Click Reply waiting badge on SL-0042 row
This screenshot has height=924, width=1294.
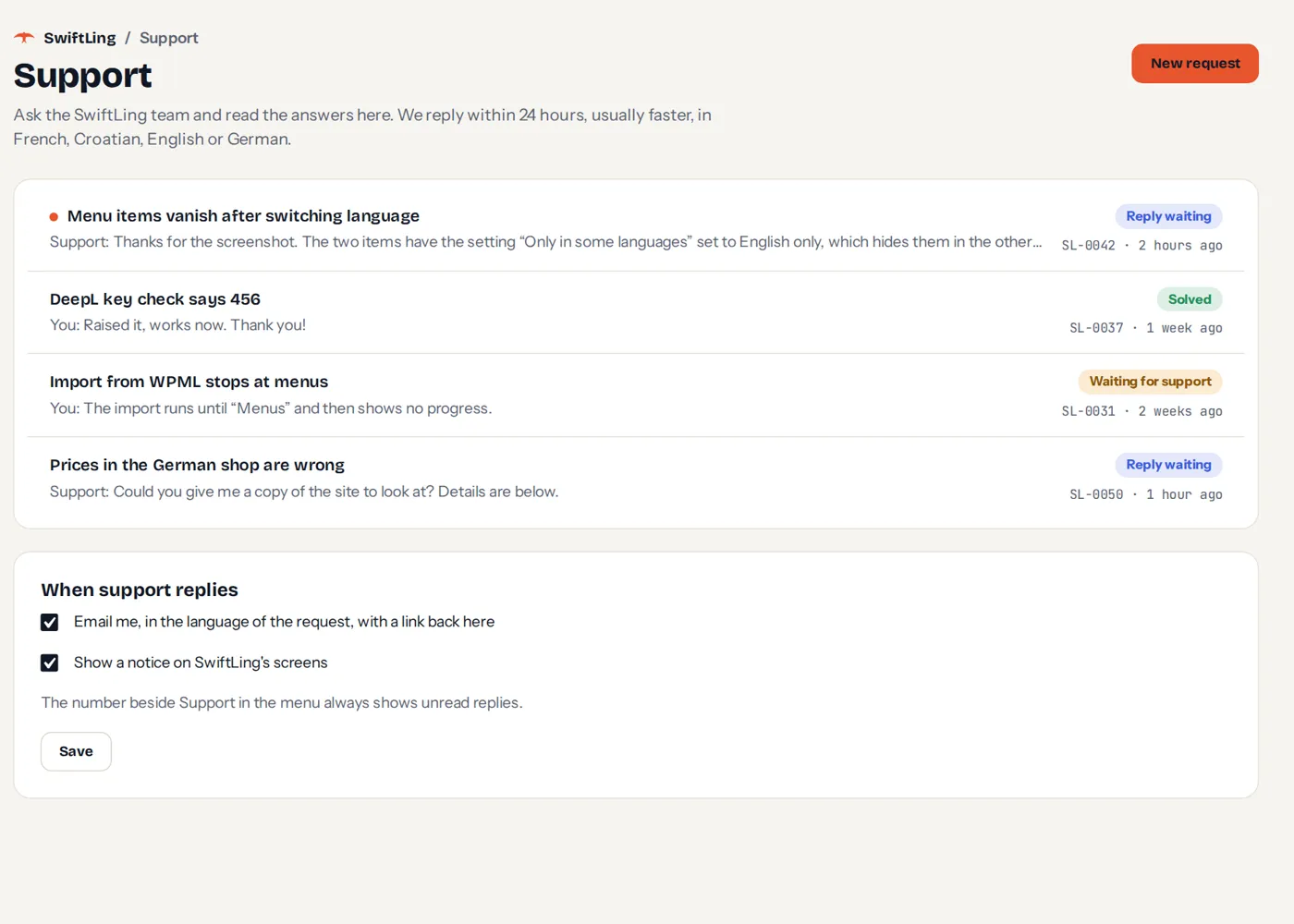tap(1168, 216)
